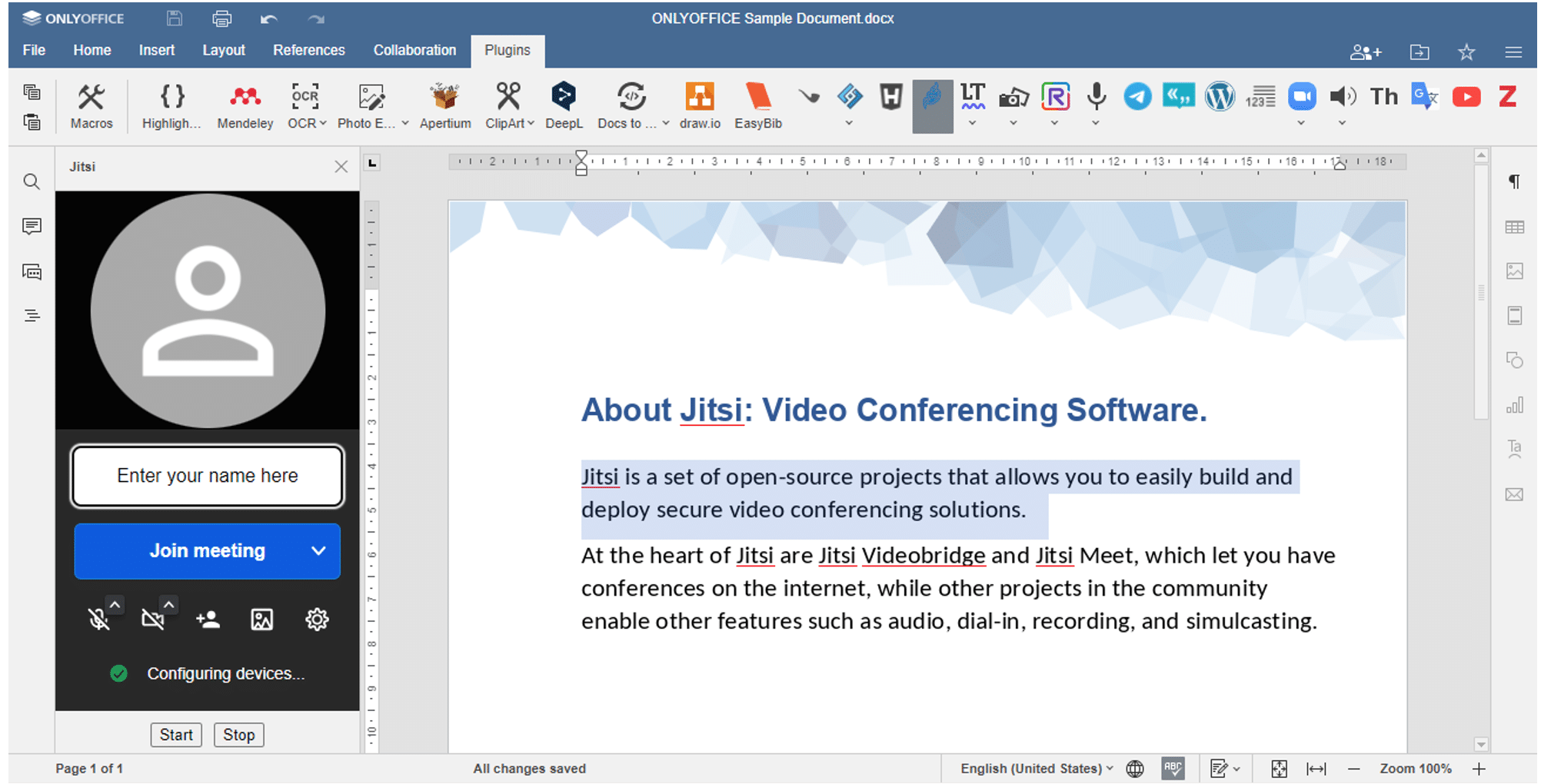The height and width of the screenshot is (784, 1541).
Task: Switch to the Layout tab
Action: [224, 50]
